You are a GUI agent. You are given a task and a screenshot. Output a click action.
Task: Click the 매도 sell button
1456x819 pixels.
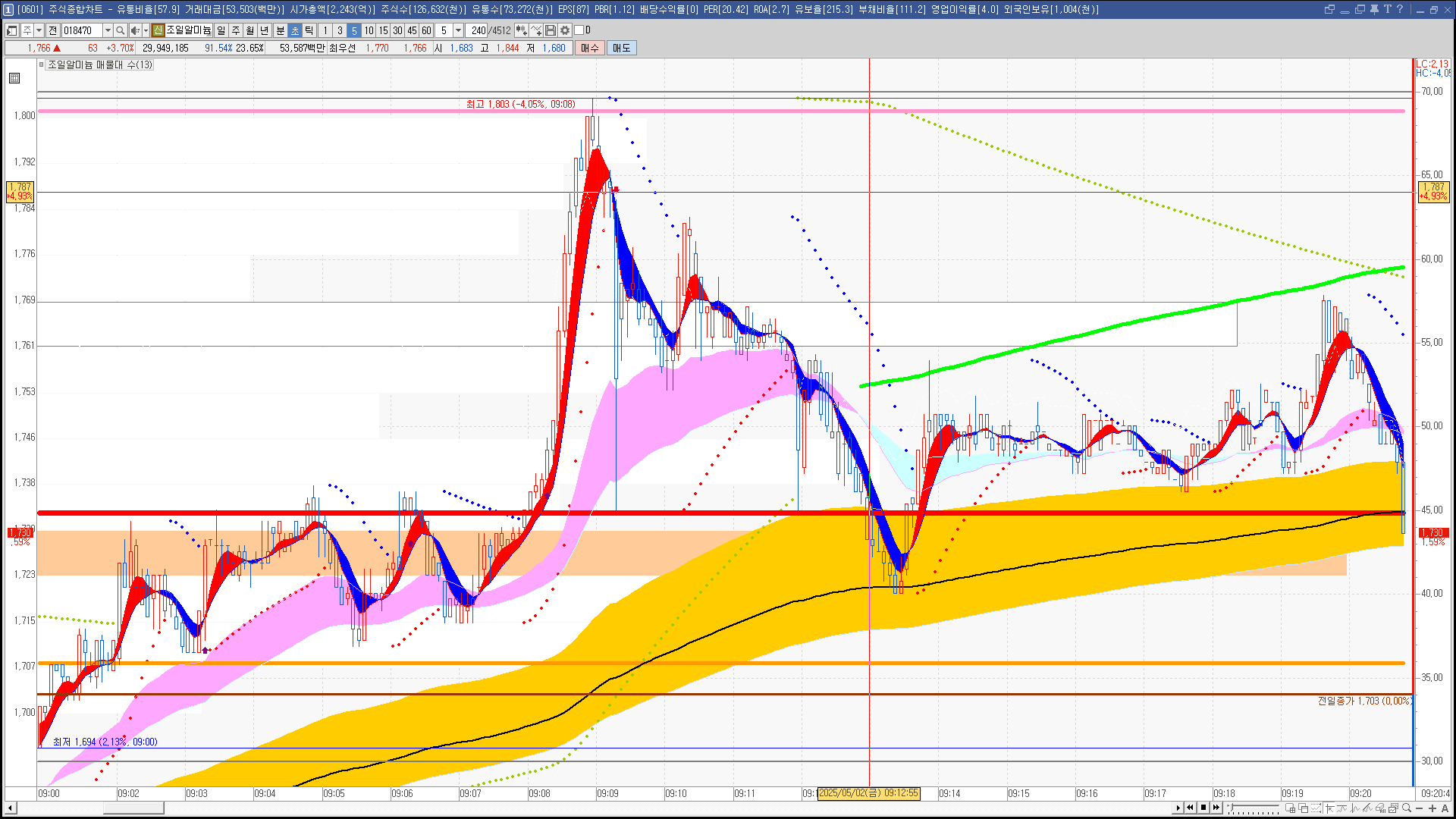coord(621,48)
